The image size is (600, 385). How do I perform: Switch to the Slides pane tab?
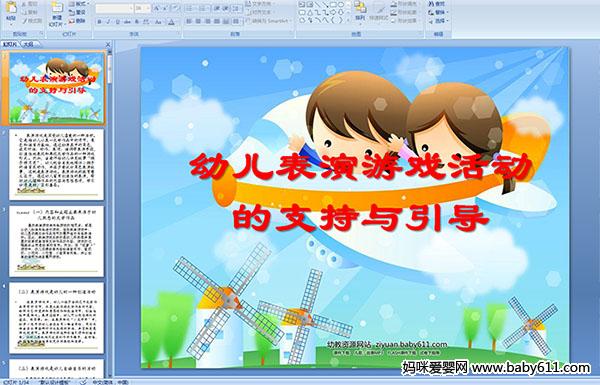pos(10,44)
